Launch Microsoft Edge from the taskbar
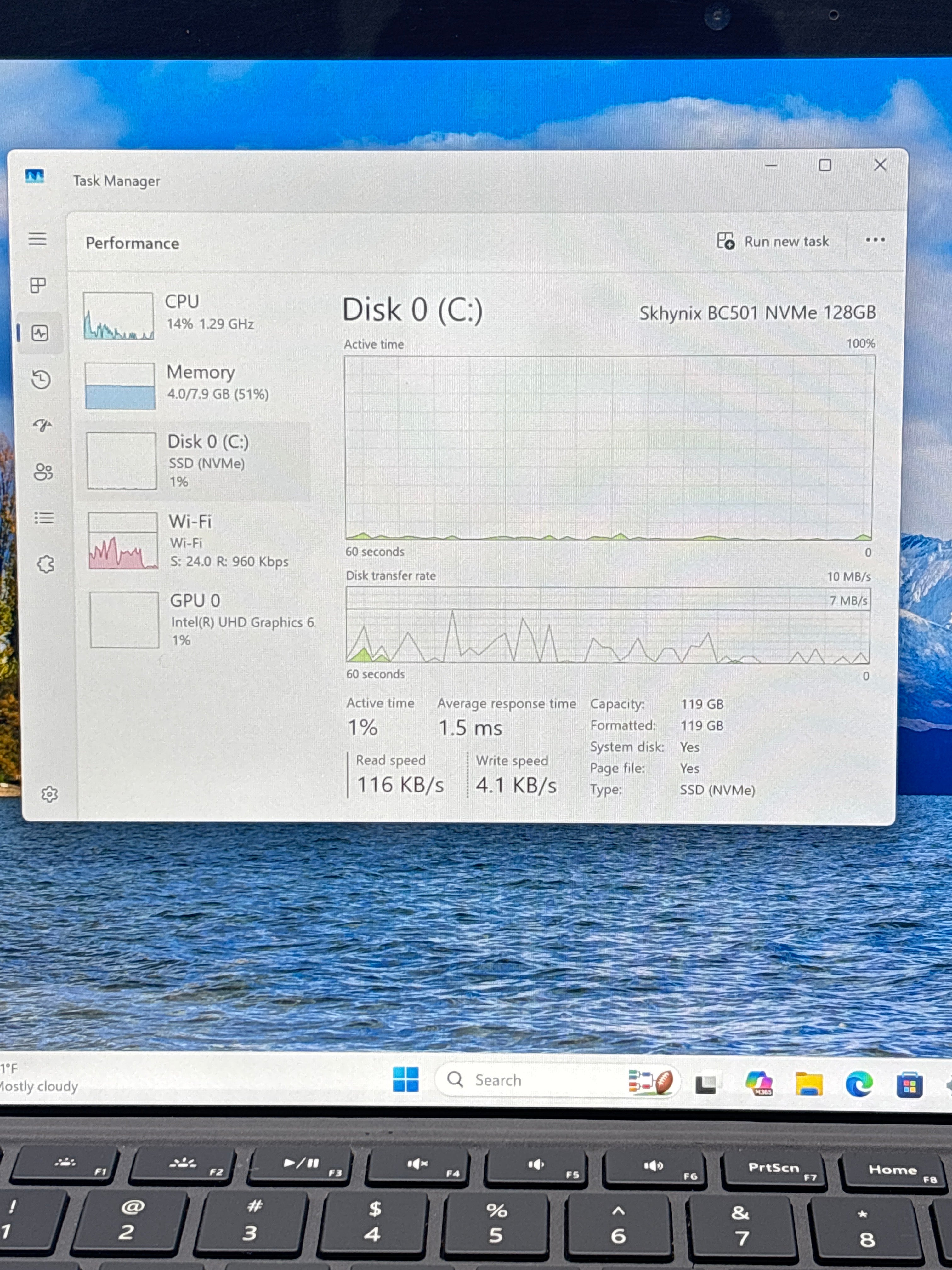The image size is (952, 1270). click(859, 1084)
